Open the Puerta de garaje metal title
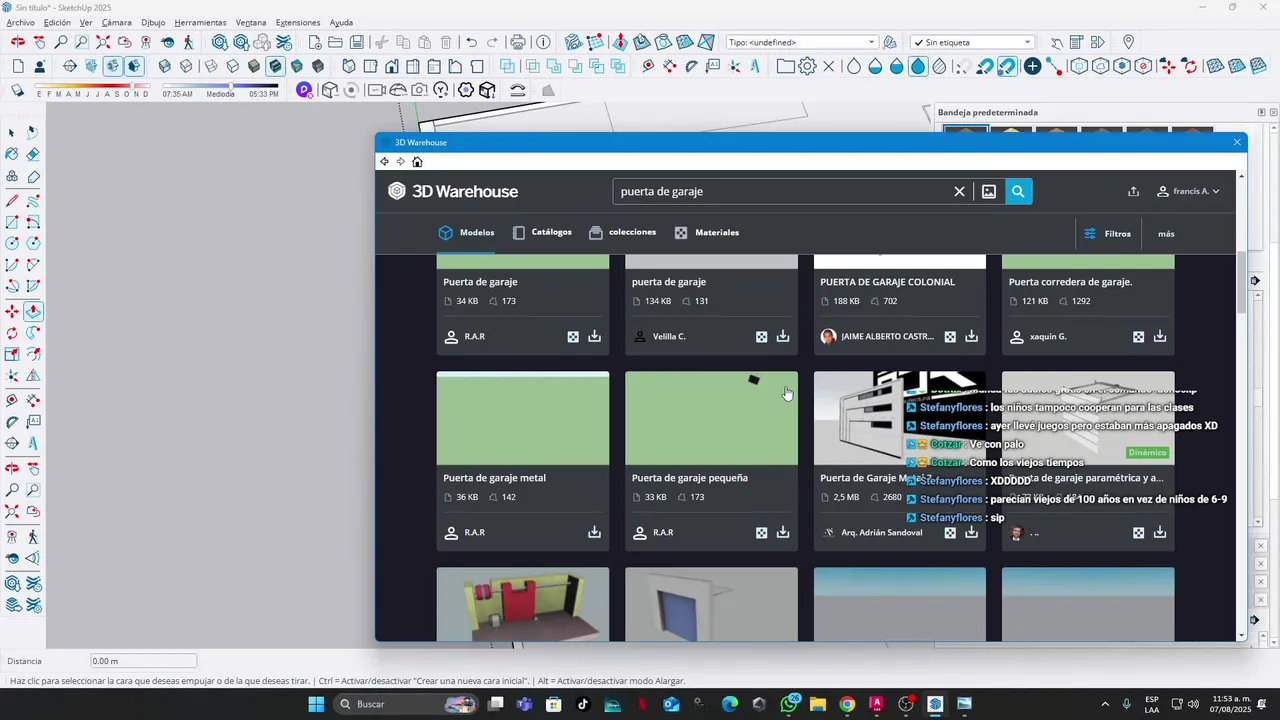 (x=495, y=478)
